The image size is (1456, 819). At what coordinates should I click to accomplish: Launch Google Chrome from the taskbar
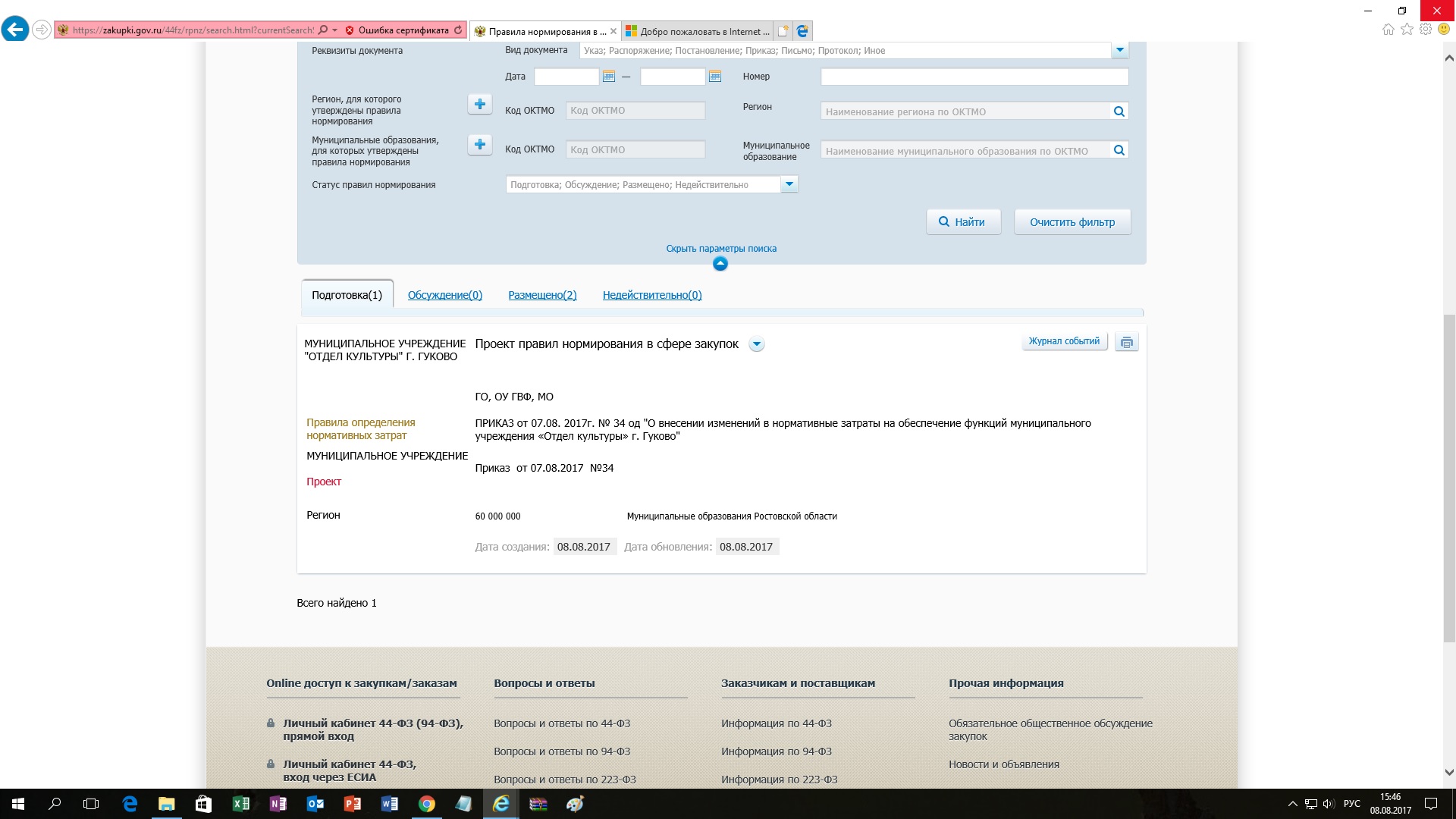[x=427, y=804]
